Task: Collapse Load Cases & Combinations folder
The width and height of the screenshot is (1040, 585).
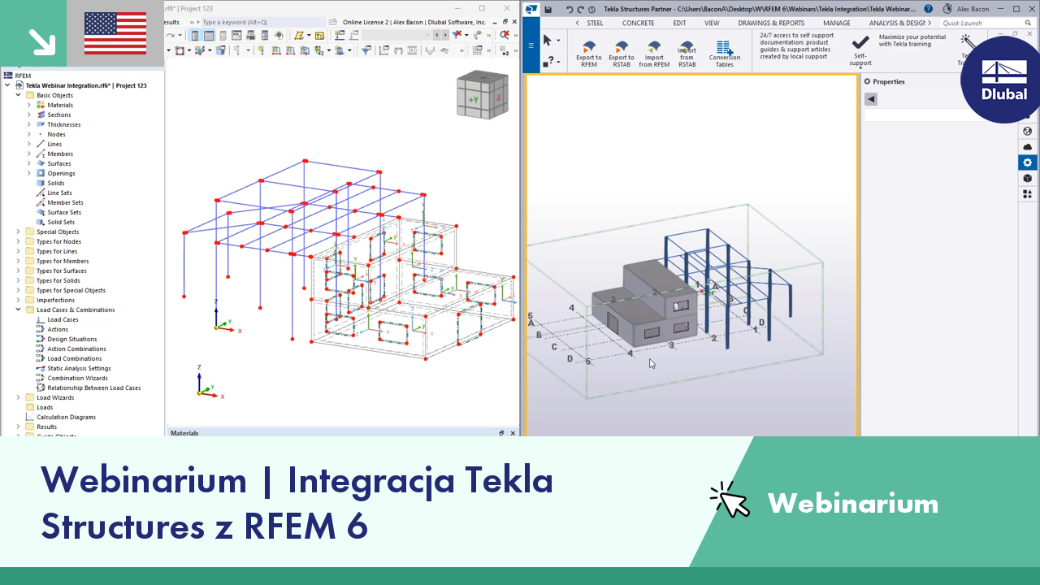Action: point(19,310)
